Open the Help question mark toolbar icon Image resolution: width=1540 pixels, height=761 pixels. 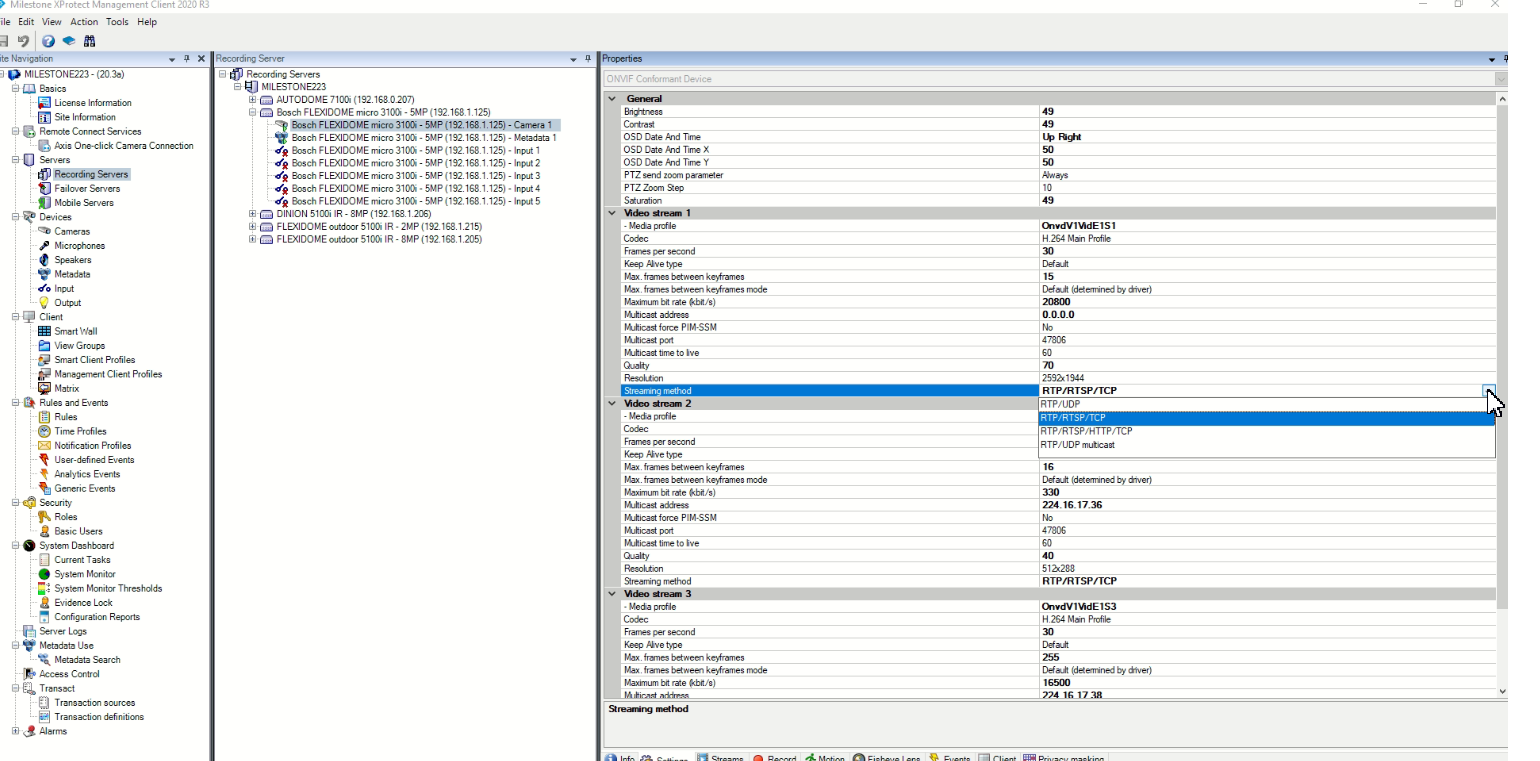48,41
